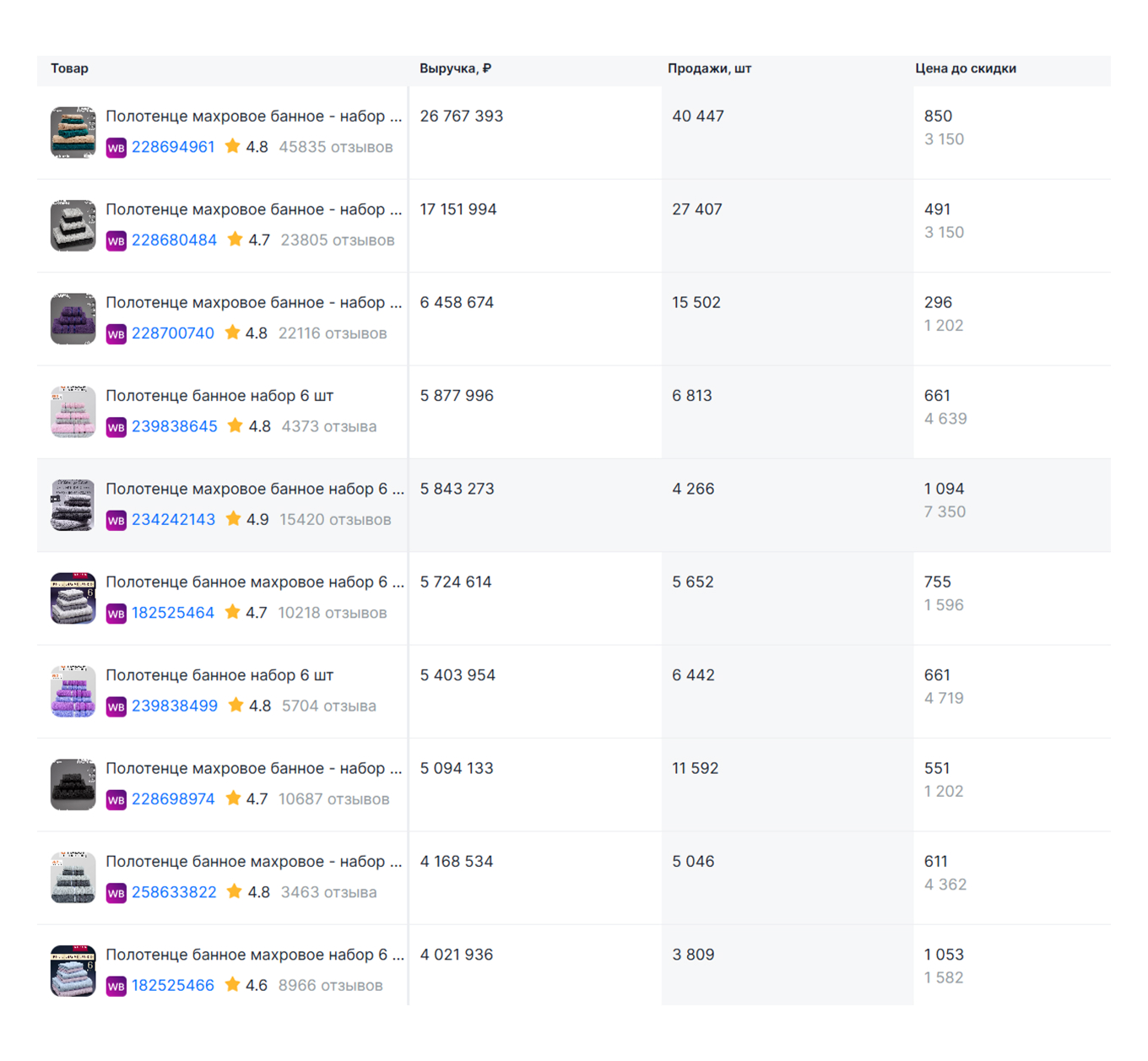Open black towel thumbnail for 228698974
The height and width of the screenshot is (1061, 1148).
(73, 784)
